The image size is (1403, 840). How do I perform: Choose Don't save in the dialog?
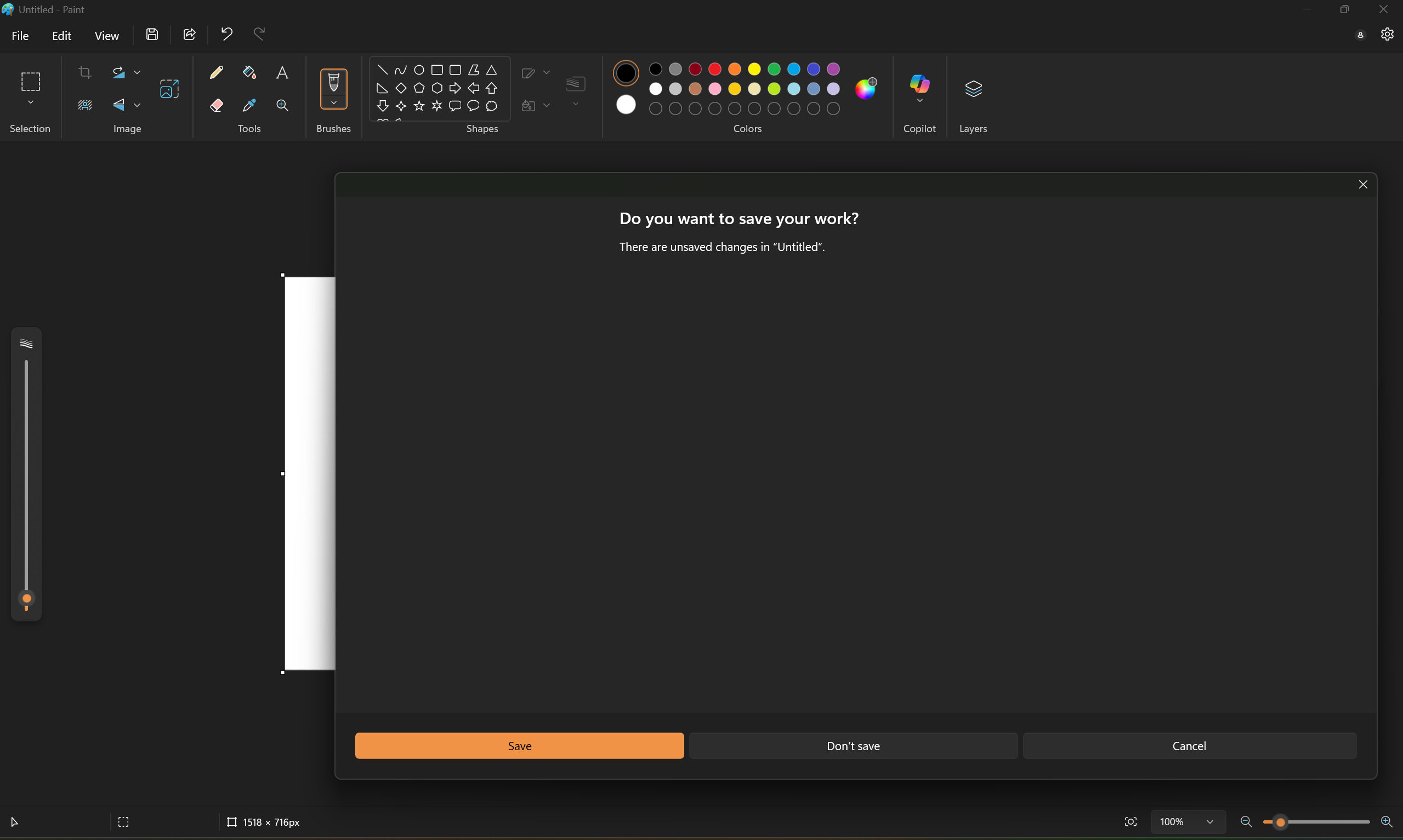[x=853, y=745]
